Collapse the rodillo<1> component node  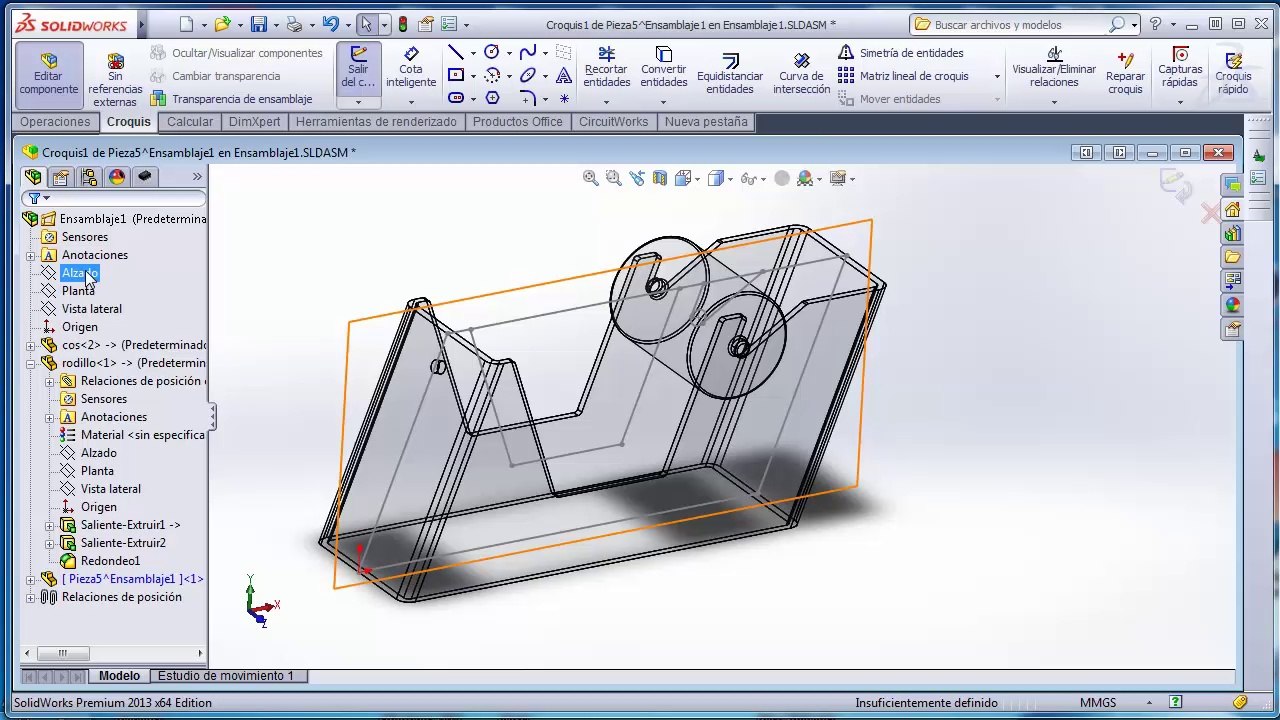click(x=31, y=363)
